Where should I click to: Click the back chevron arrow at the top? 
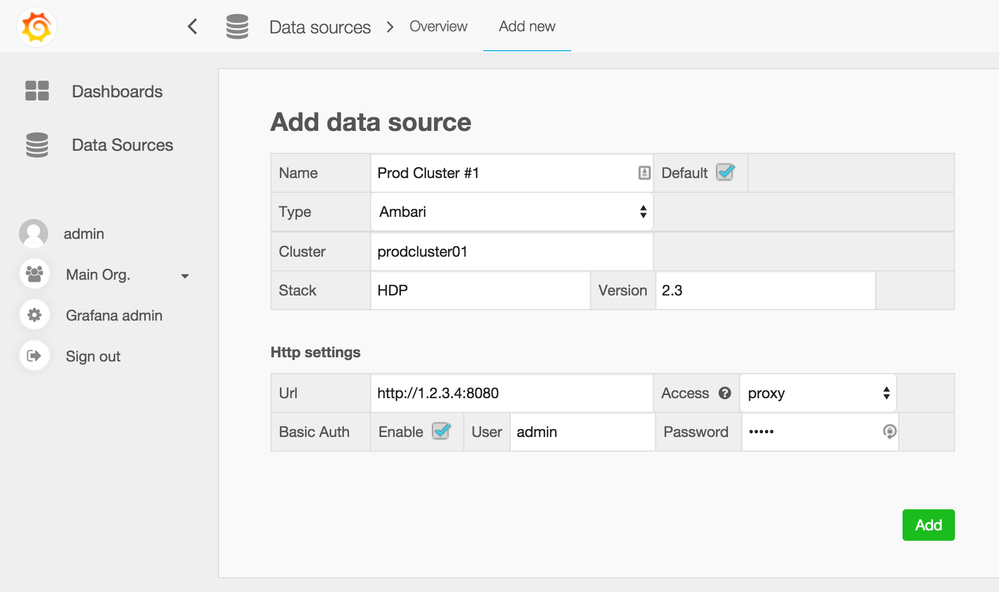(x=192, y=26)
